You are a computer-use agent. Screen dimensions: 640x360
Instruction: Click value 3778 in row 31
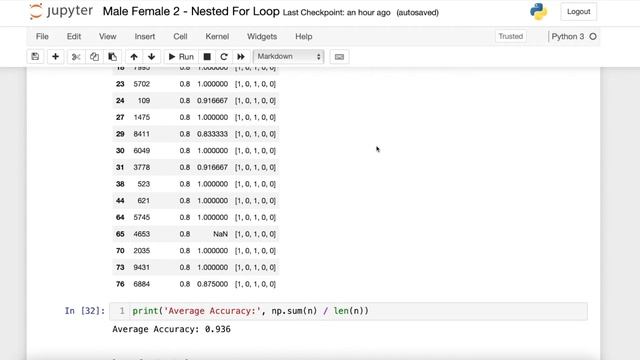(142, 167)
